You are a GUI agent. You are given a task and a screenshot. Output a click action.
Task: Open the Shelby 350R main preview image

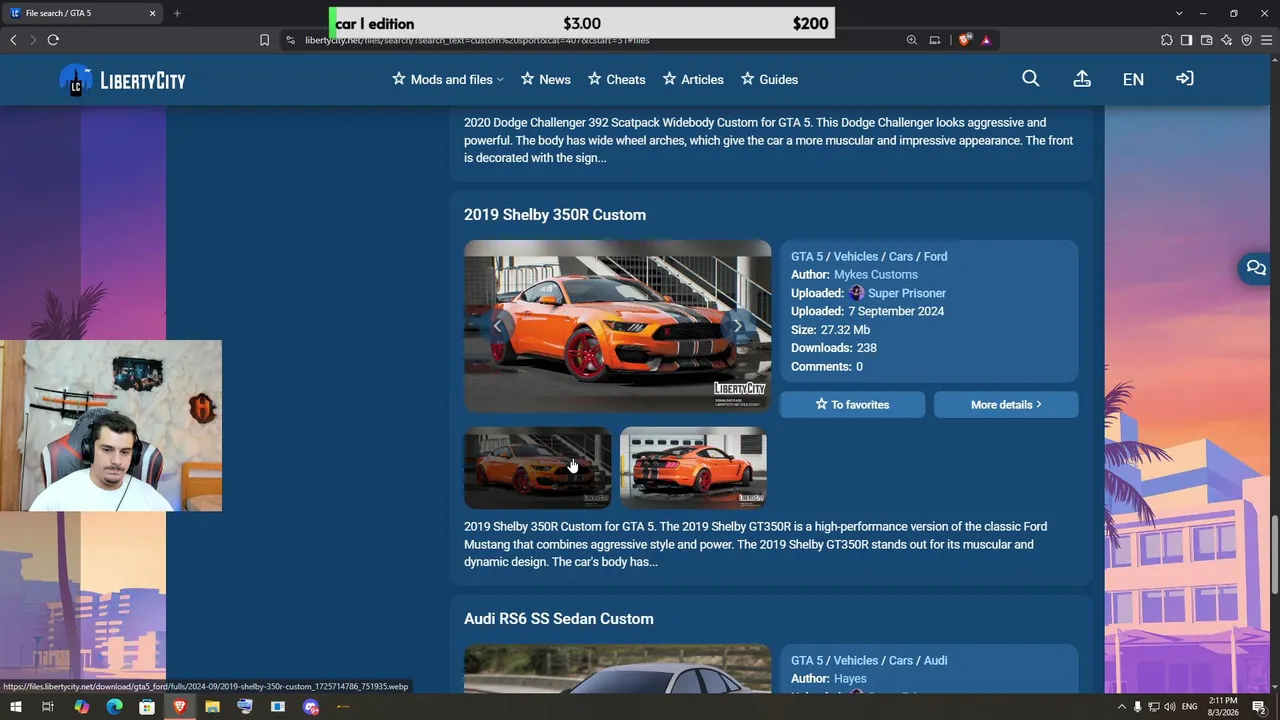coord(618,326)
